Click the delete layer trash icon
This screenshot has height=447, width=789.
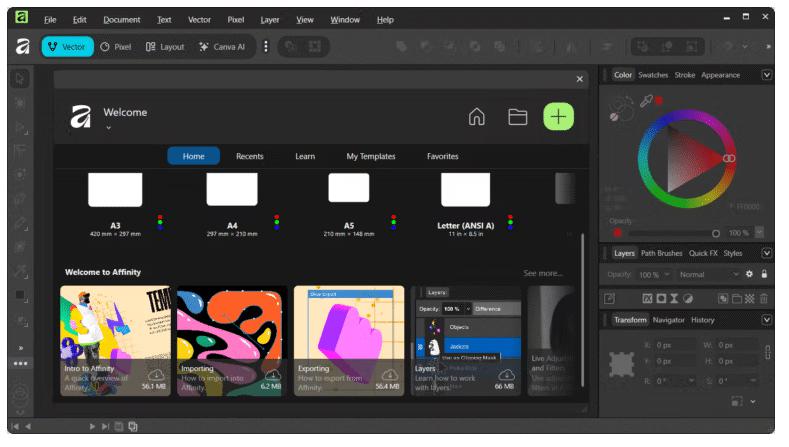[764, 298]
